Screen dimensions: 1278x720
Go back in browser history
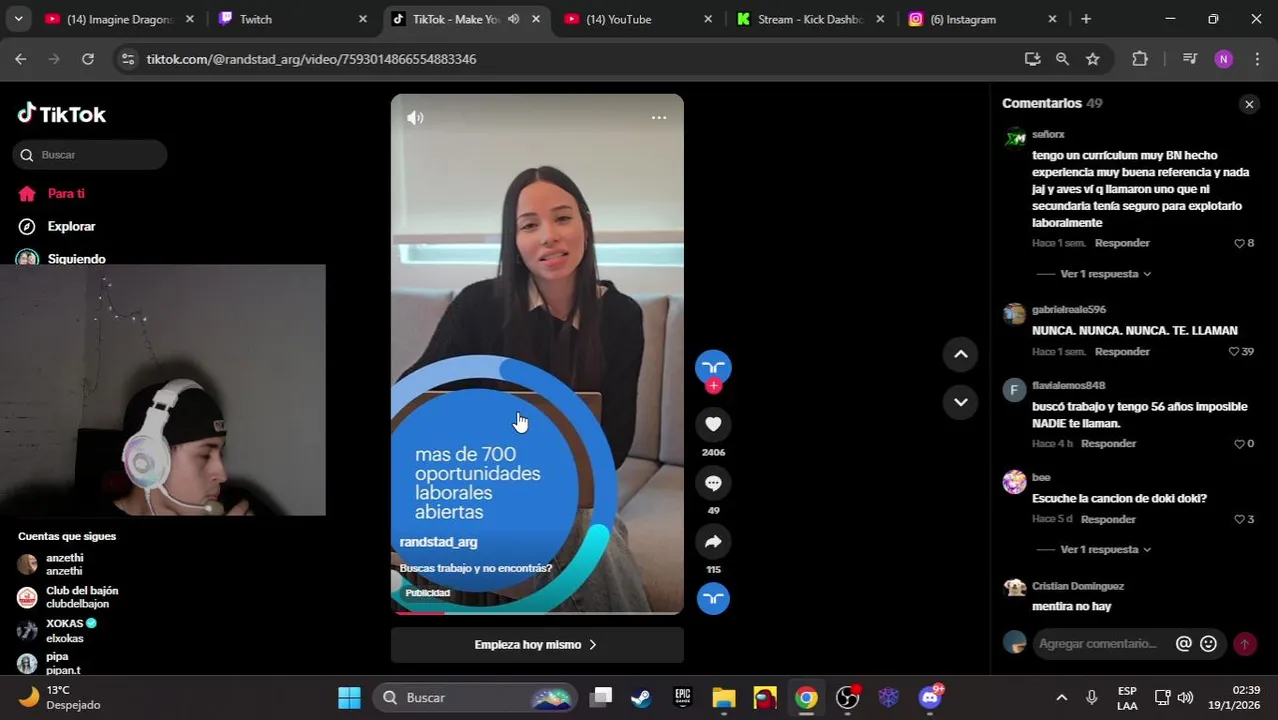[x=21, y=59]
